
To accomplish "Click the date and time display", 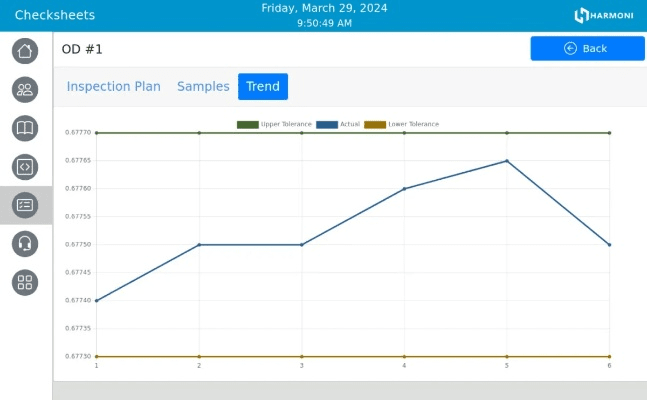I will pos(324,15).
